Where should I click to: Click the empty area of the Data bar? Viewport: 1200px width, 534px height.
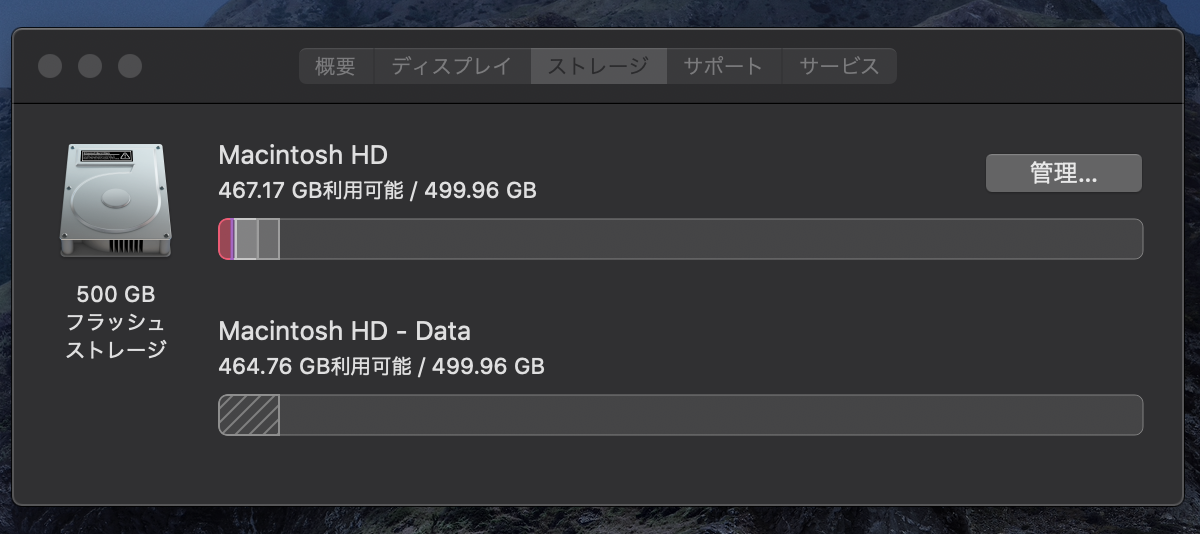[x=700, y=415]
